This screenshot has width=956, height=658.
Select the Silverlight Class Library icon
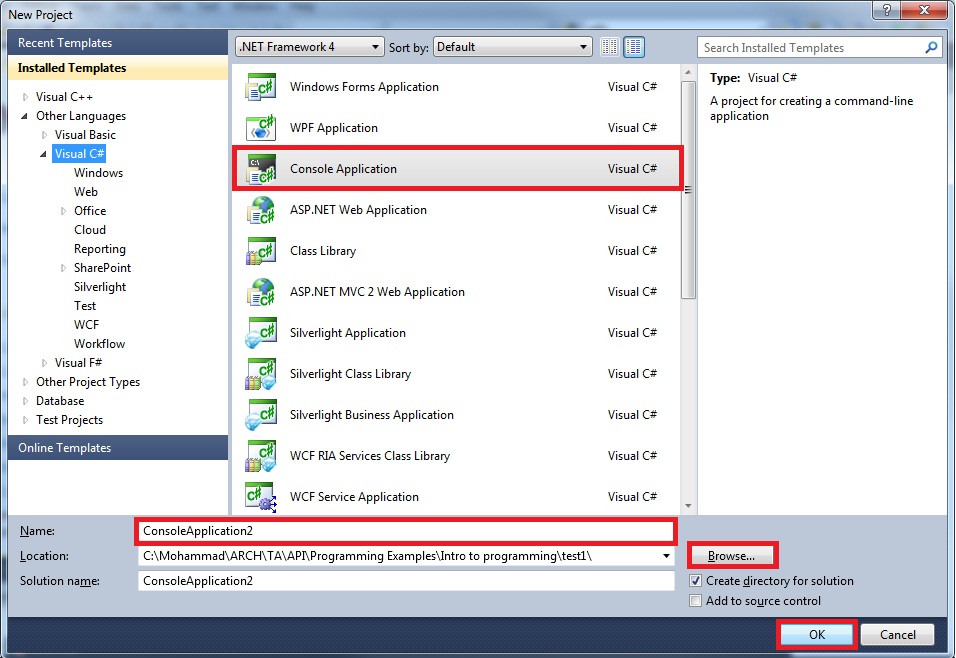click(261, 374)
